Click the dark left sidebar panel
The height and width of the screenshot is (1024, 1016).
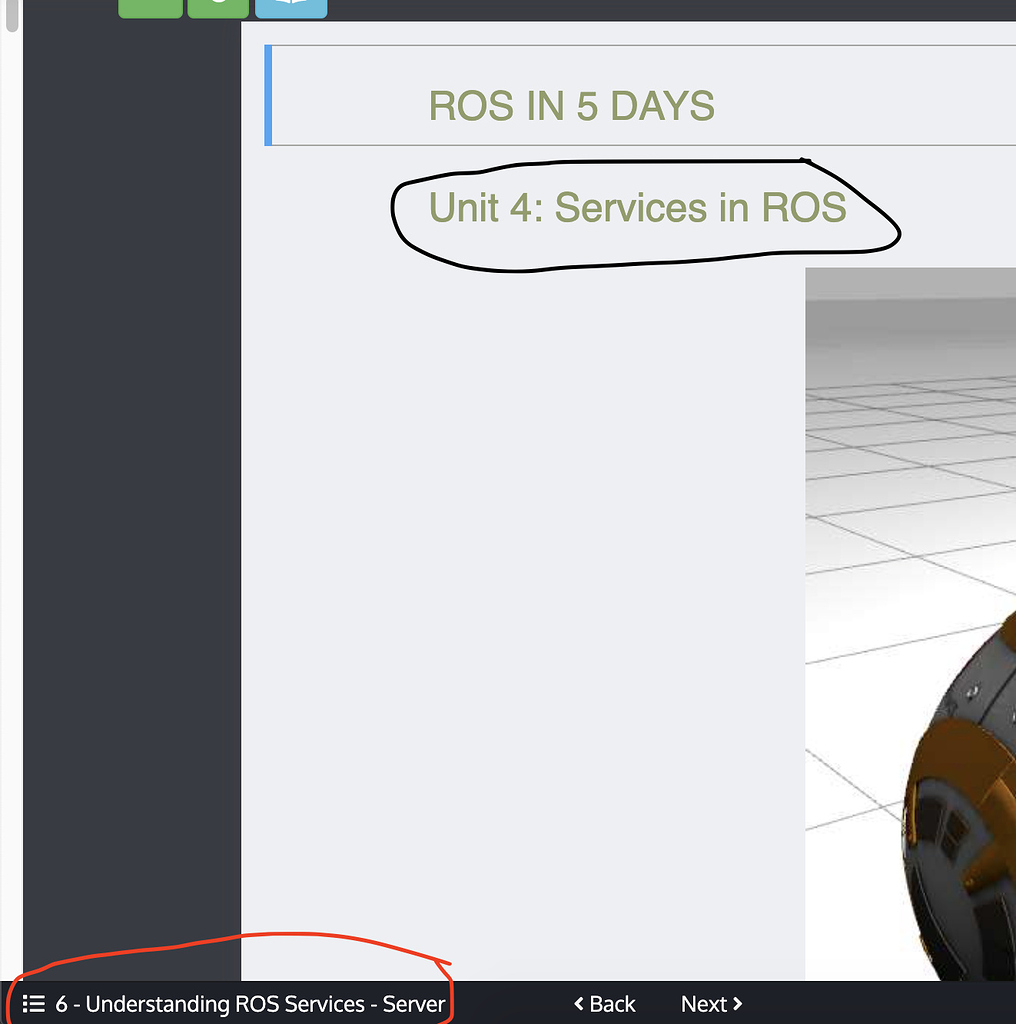(x=131, y=500)
